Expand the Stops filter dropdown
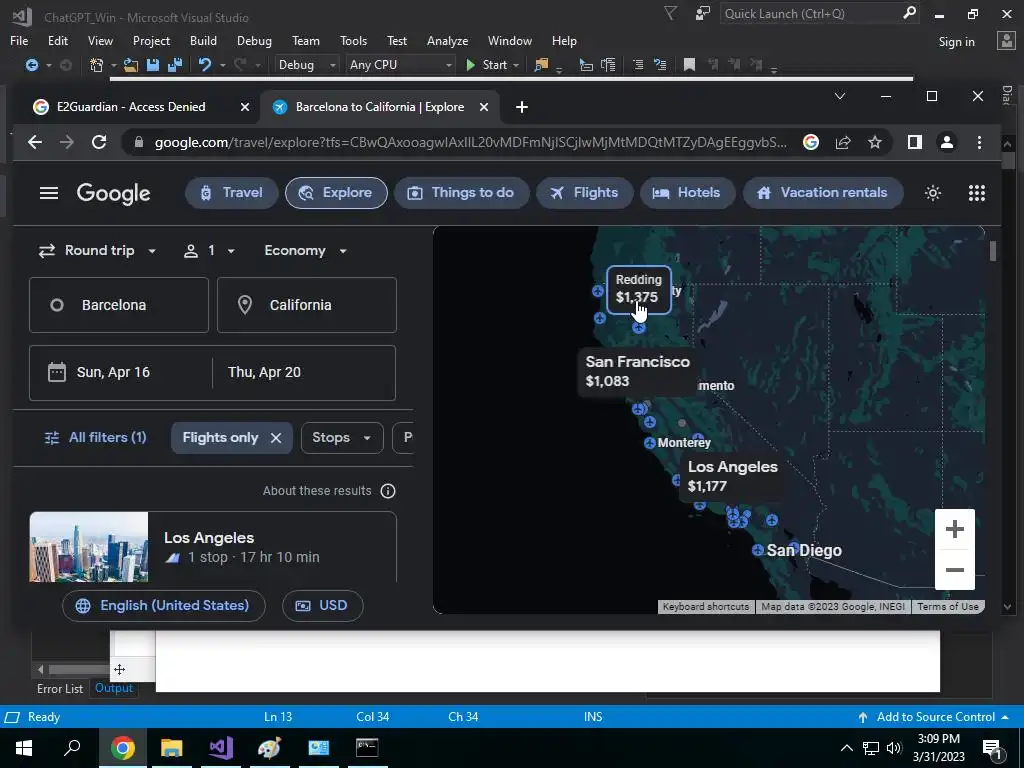 pos(342,438)
